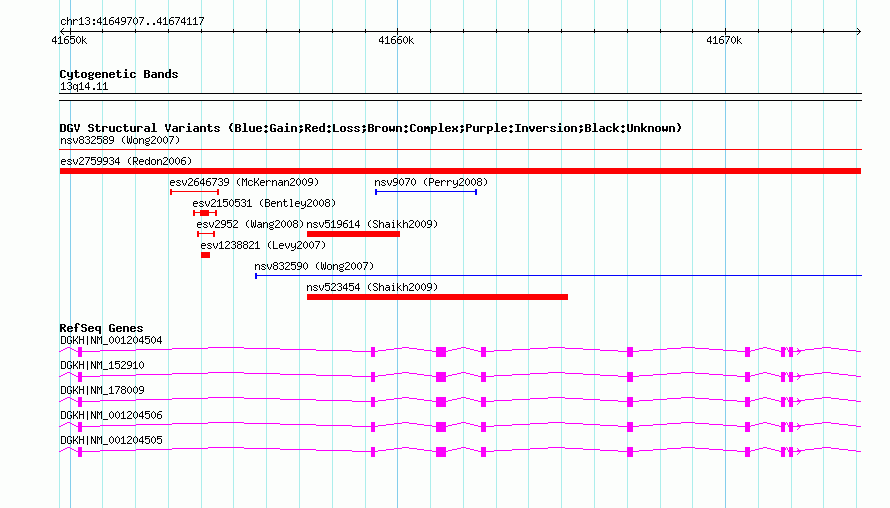This screenshot has width=890, height=508.
Task: Click the 41650k ruler label
Action: 69,40
